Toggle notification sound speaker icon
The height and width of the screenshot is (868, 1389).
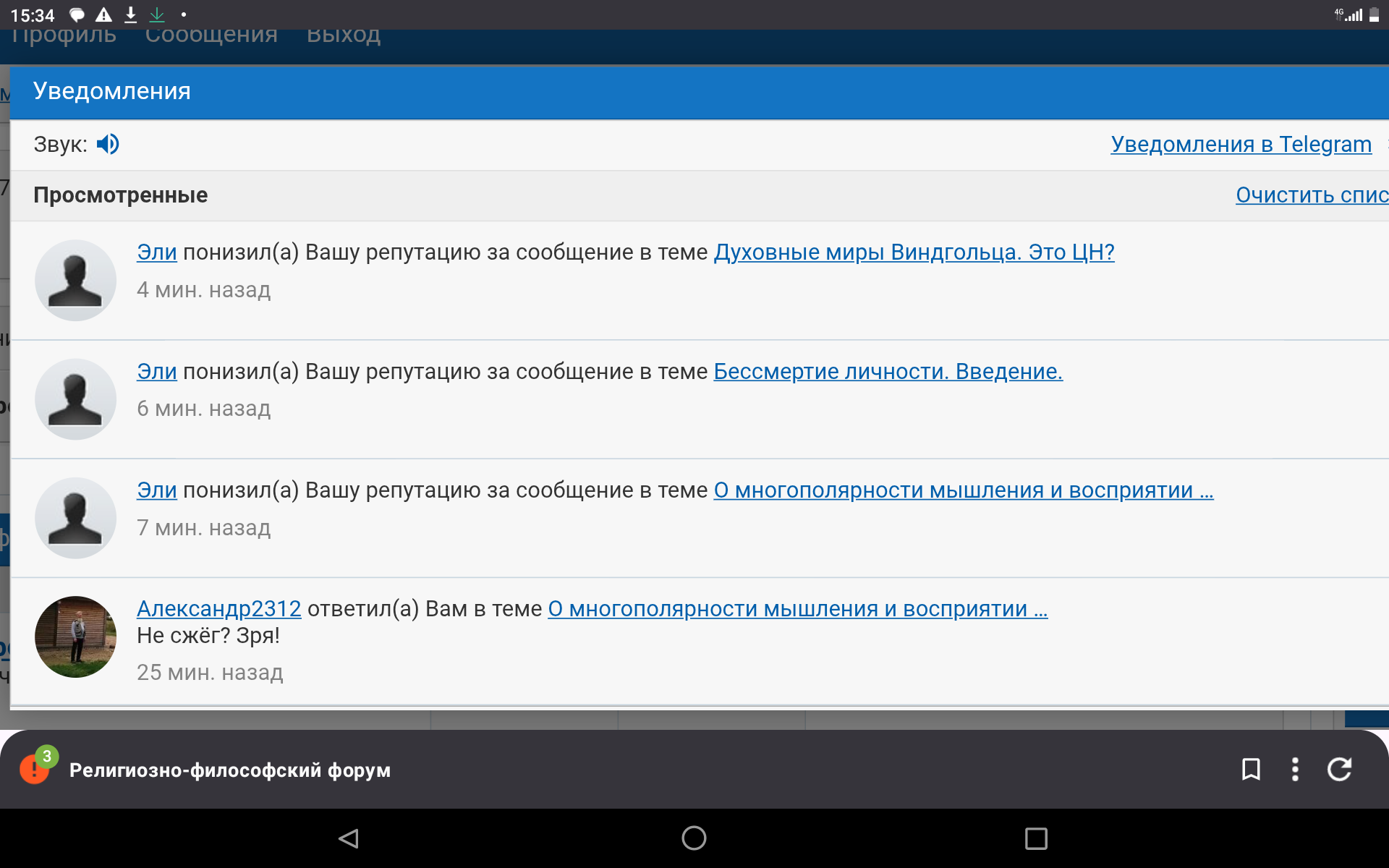tap(108, 144)
